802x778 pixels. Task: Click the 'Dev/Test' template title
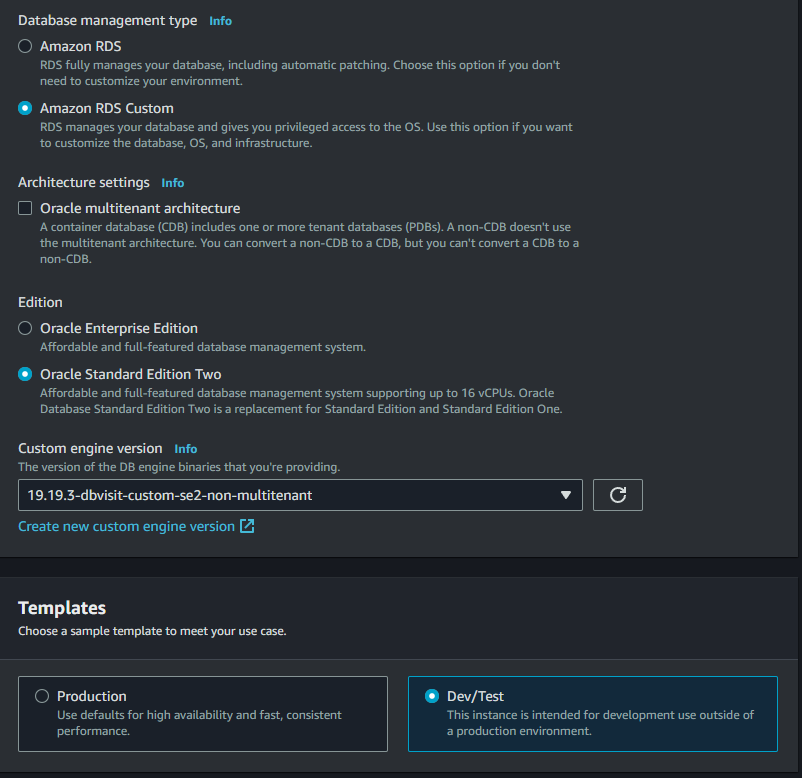[x=476, y=696]
